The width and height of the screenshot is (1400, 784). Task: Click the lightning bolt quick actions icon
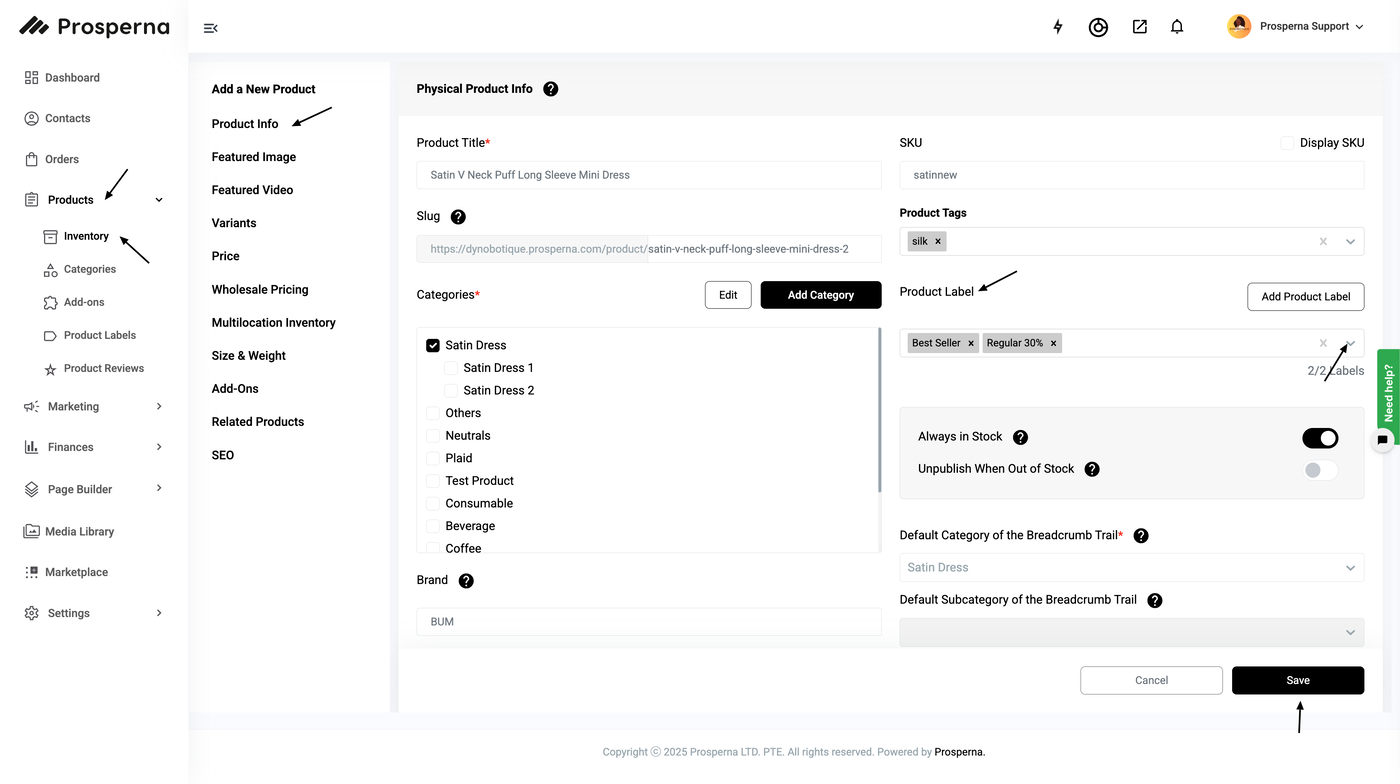point(1058,27)
